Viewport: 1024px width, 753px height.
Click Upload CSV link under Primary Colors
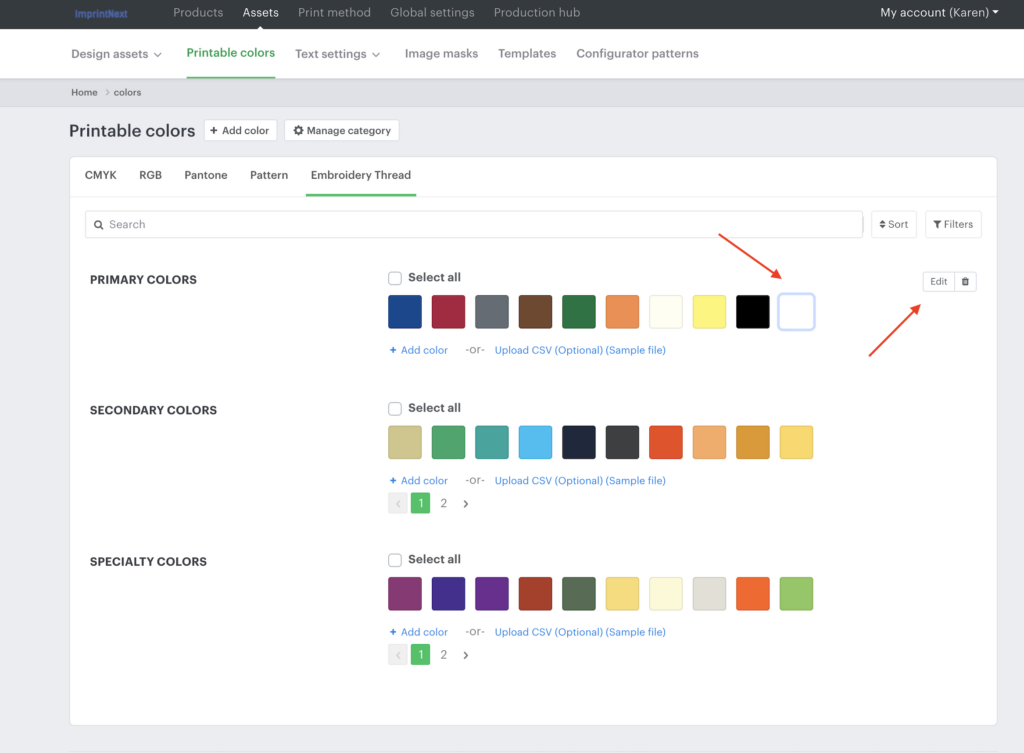coord(579,351)
